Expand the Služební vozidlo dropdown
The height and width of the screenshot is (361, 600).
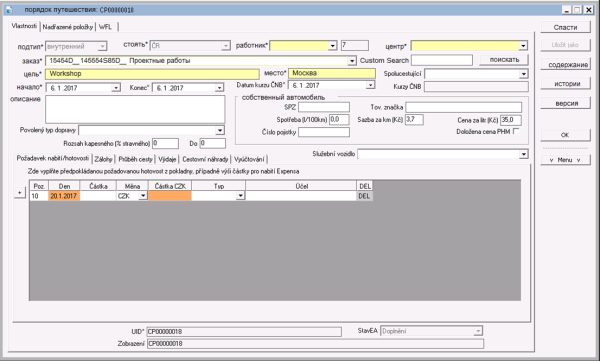pyautogui.click(x=523, y=154)
